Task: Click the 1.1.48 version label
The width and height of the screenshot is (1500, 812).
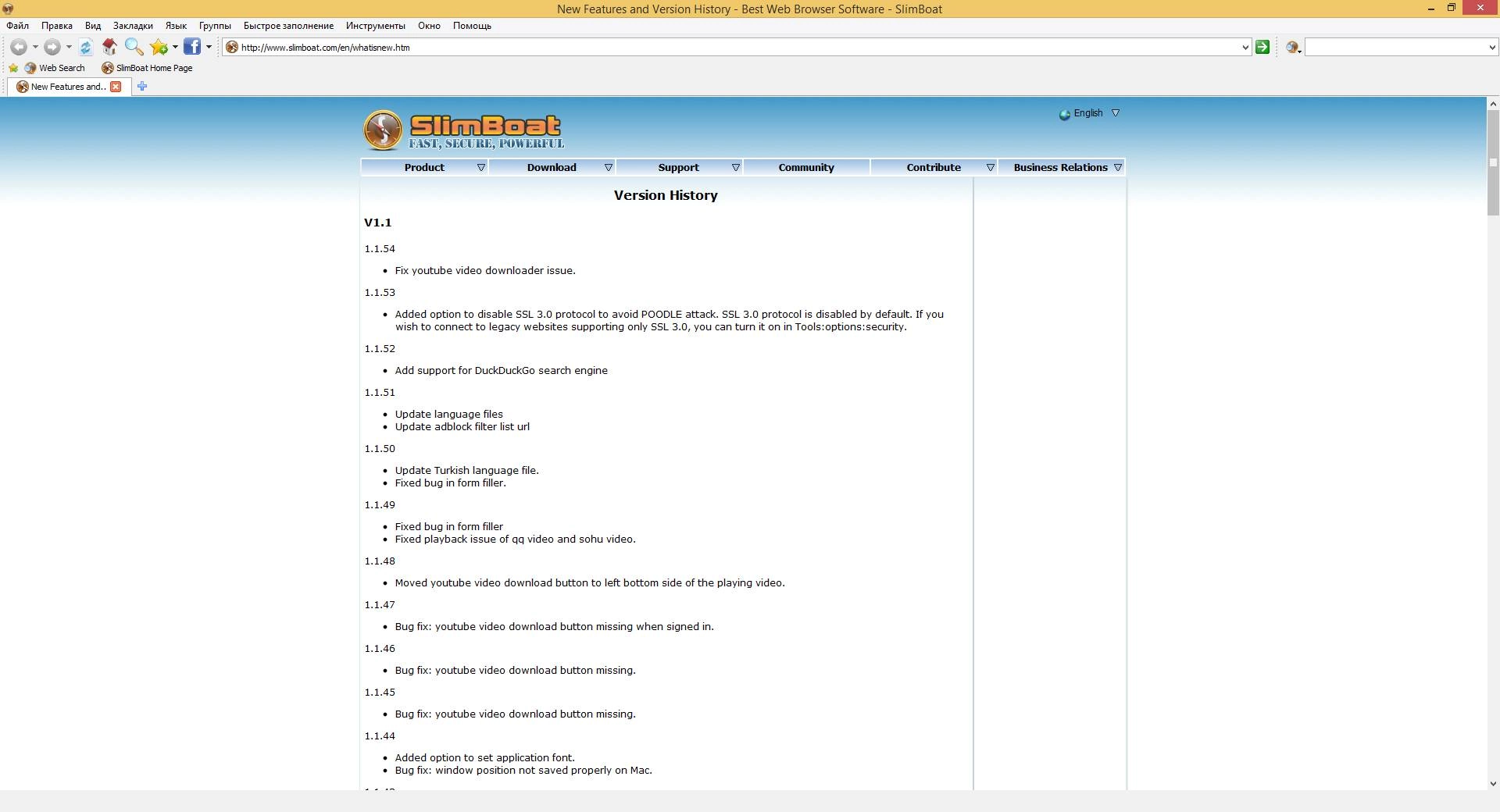Action: coord(380,561)
